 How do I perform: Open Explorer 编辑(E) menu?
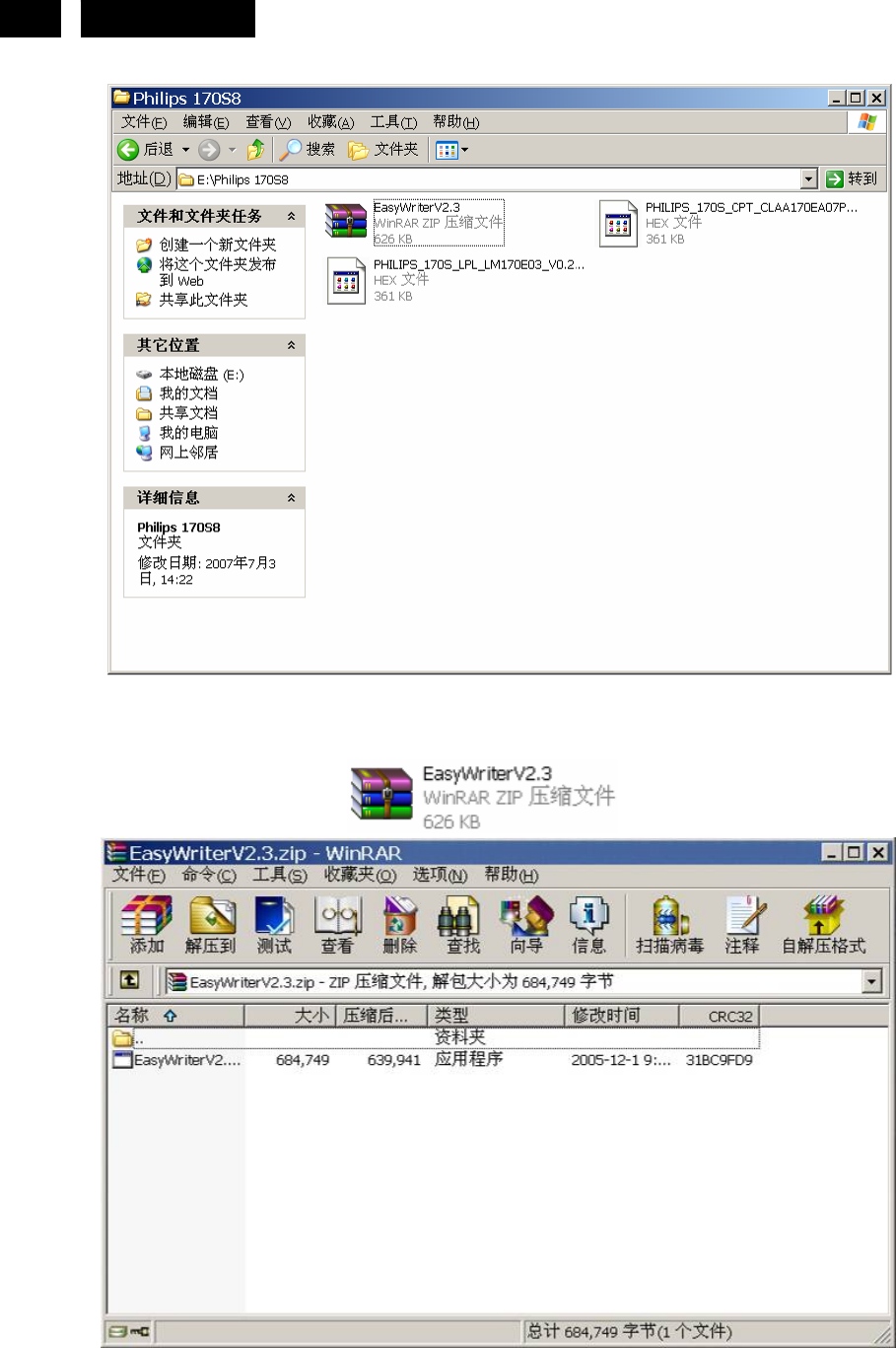(x=206, y=122)
